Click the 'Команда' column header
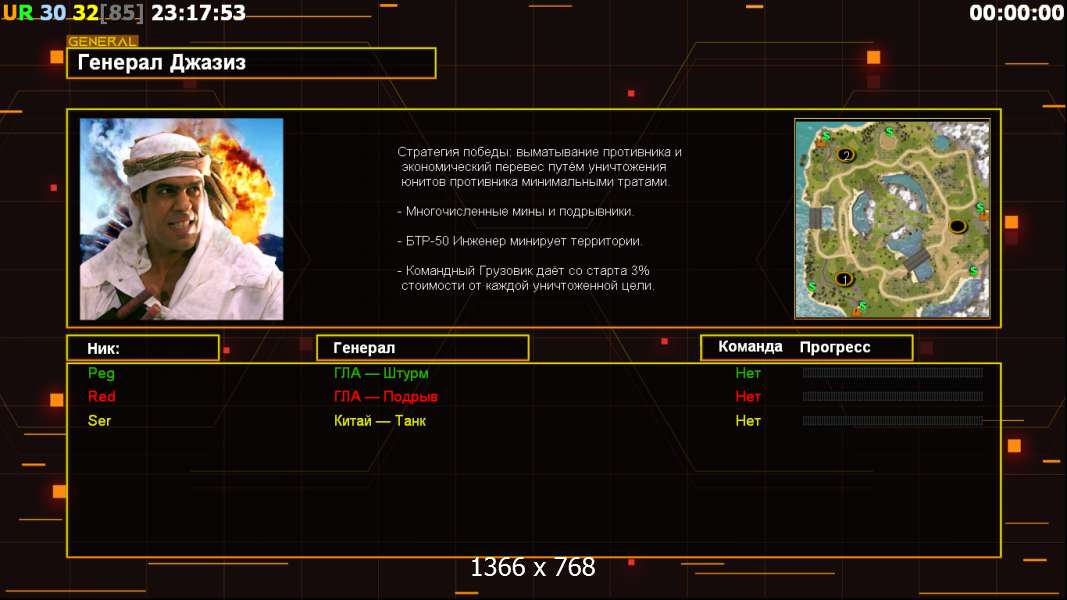 750,347
